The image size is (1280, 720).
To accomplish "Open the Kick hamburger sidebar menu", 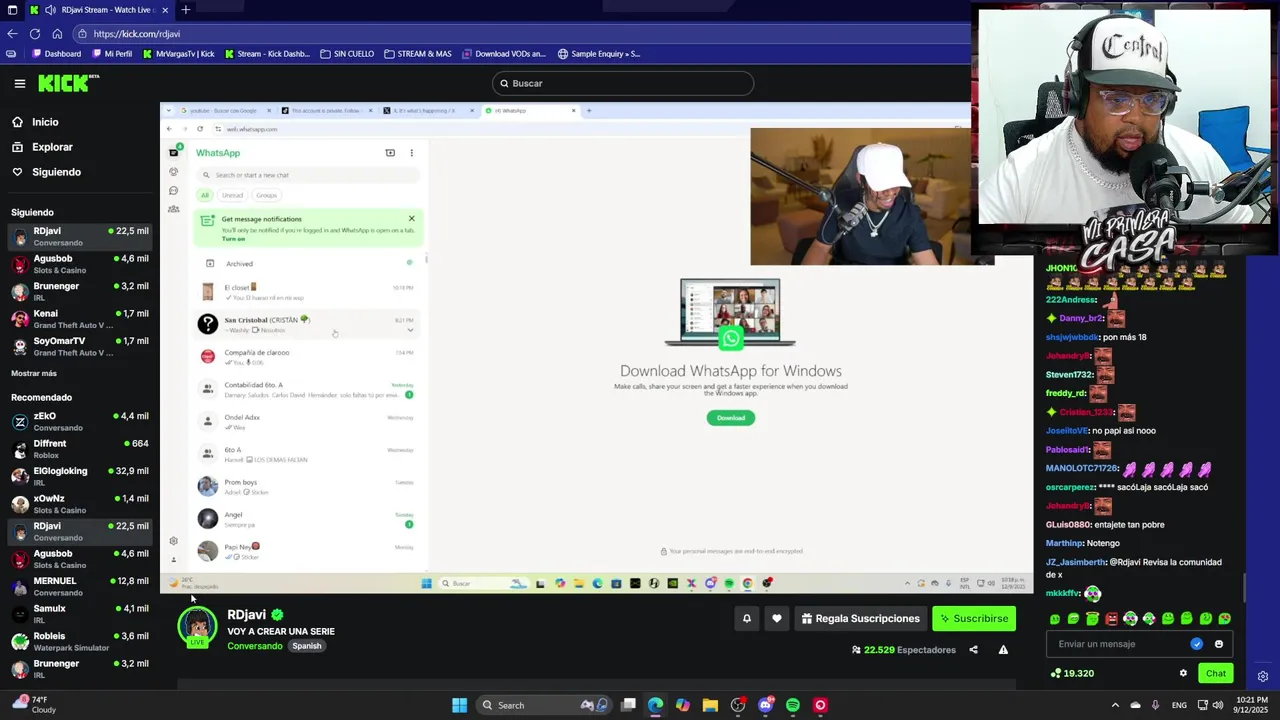I will pos(19,84).
